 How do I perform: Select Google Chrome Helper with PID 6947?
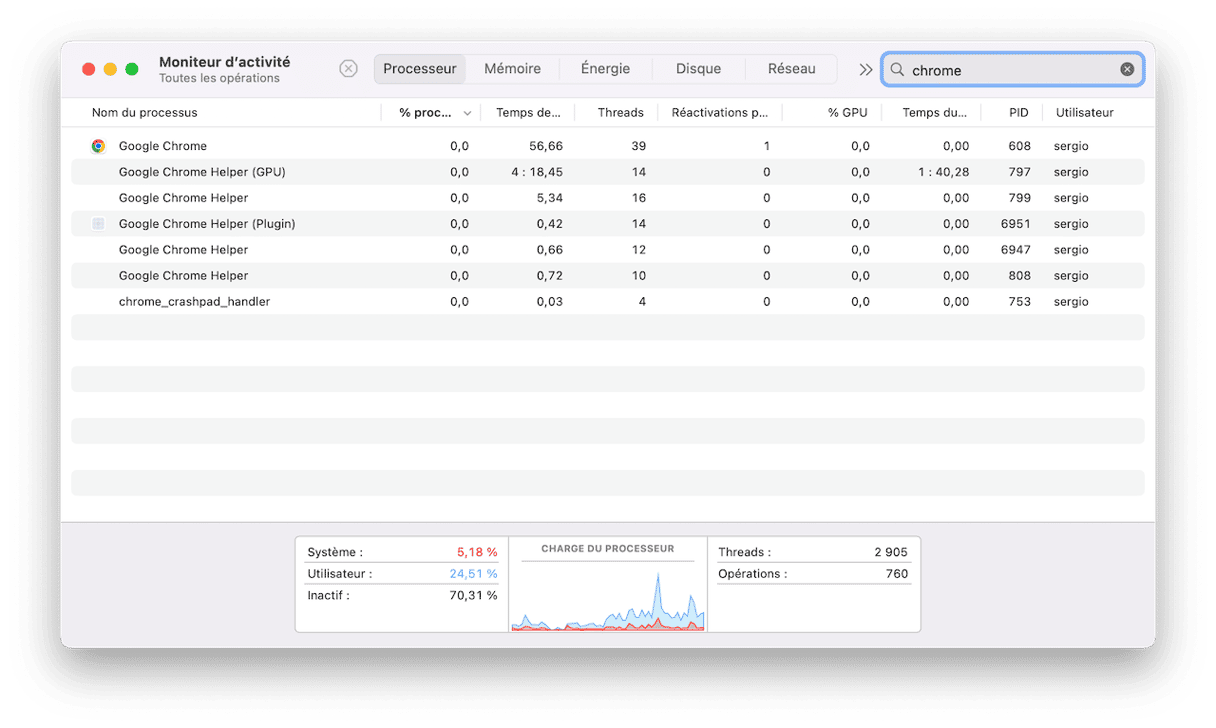(607, 250)
